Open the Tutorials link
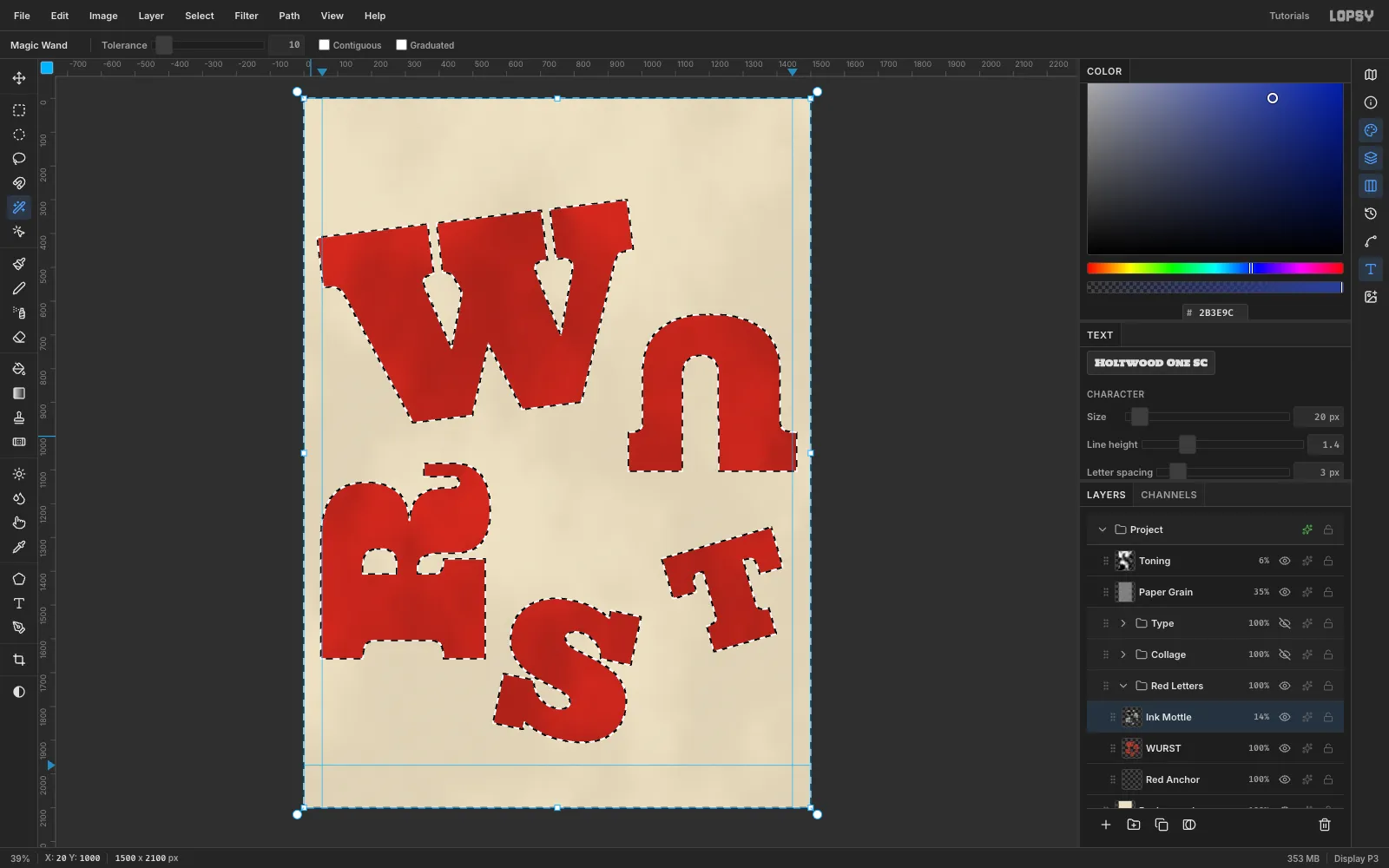Screen dimensions: 1389x868 coord(1289,16)
